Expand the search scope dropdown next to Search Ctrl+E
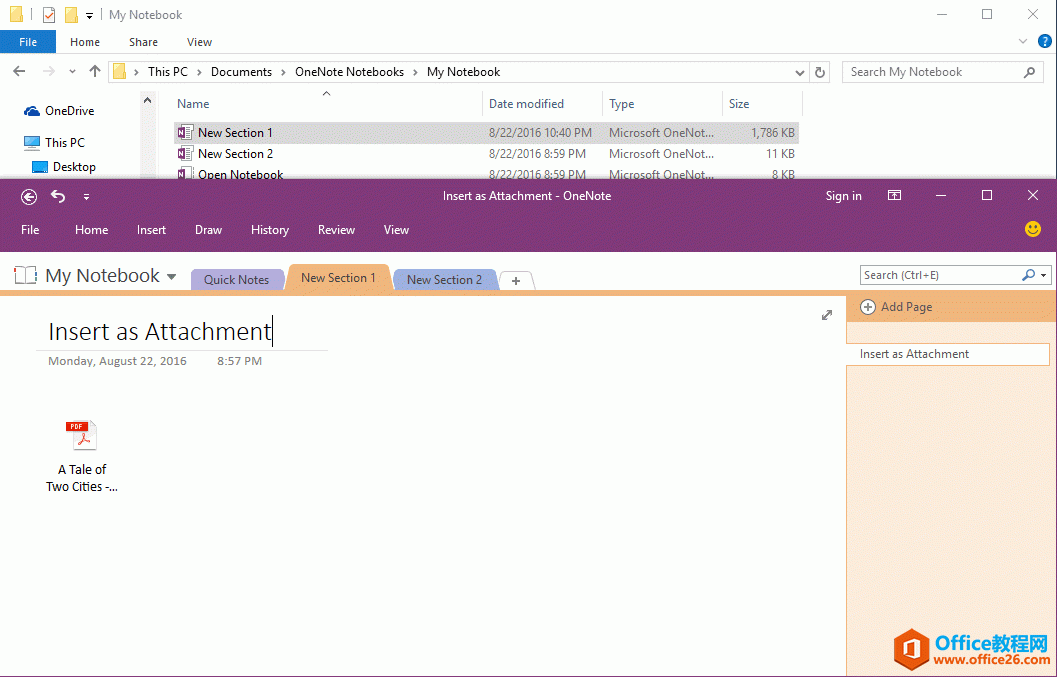Image resolution: width=1057 pixels, height=677 pixels. [x=1042, y=274]
